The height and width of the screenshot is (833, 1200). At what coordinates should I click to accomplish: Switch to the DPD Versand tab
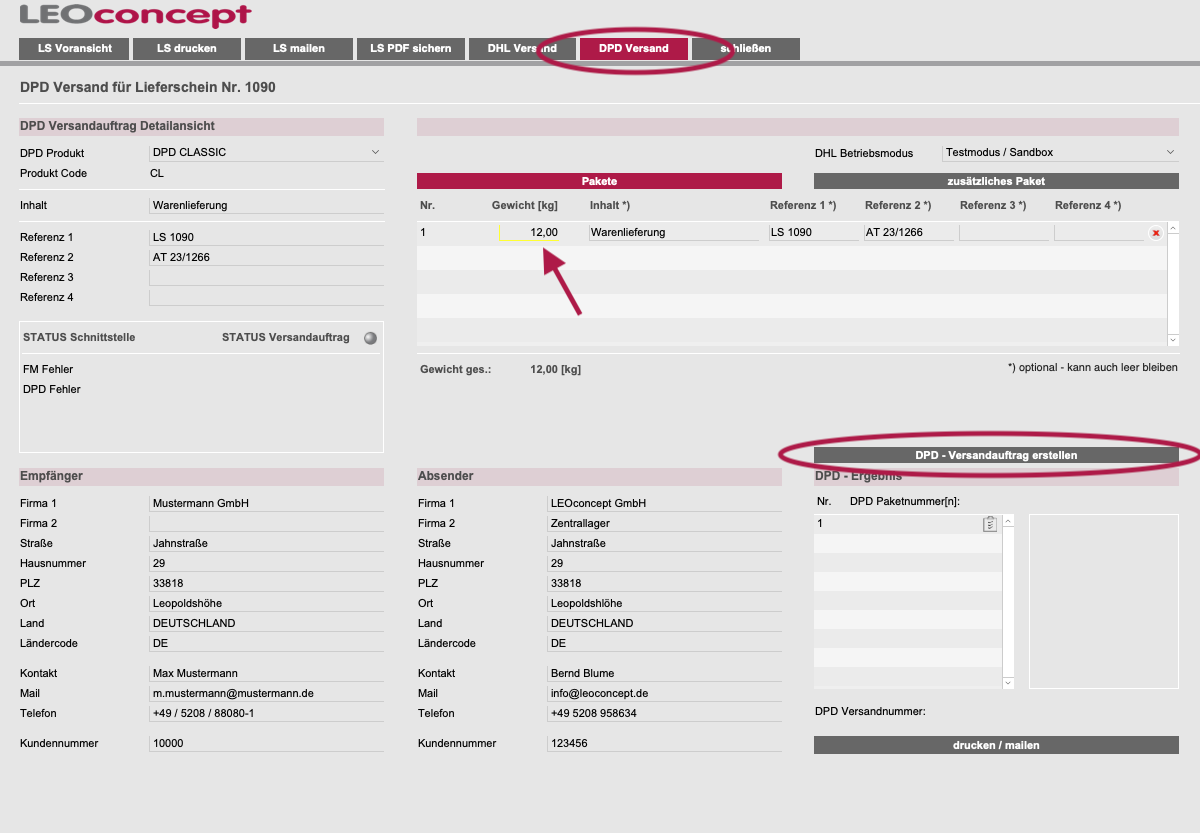click(x=633, y=48)
